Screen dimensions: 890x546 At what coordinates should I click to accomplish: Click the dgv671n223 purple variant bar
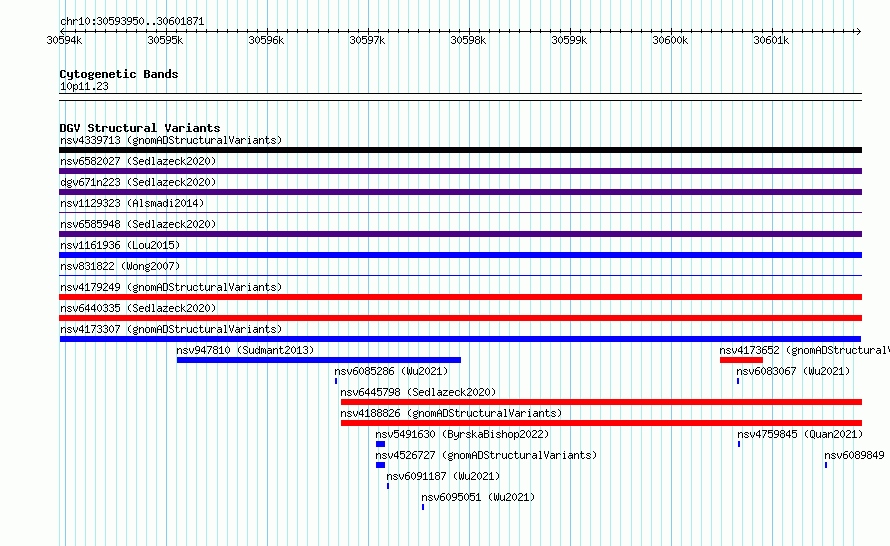click(460, 192)
